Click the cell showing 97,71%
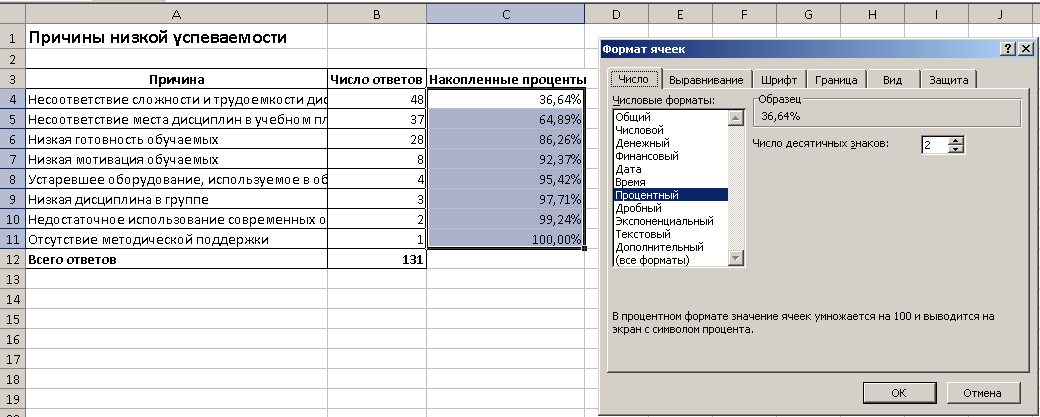Viewport: 1040px width, 417px height. (x=505, y=199)
